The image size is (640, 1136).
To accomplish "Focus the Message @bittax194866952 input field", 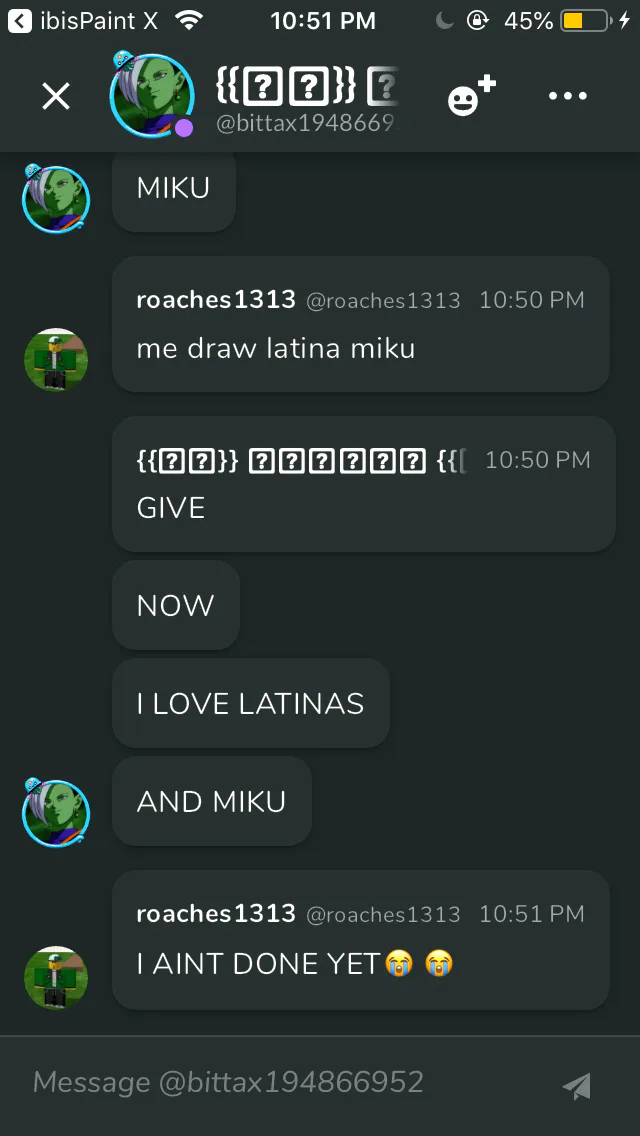I will (x=290, y=1082).
